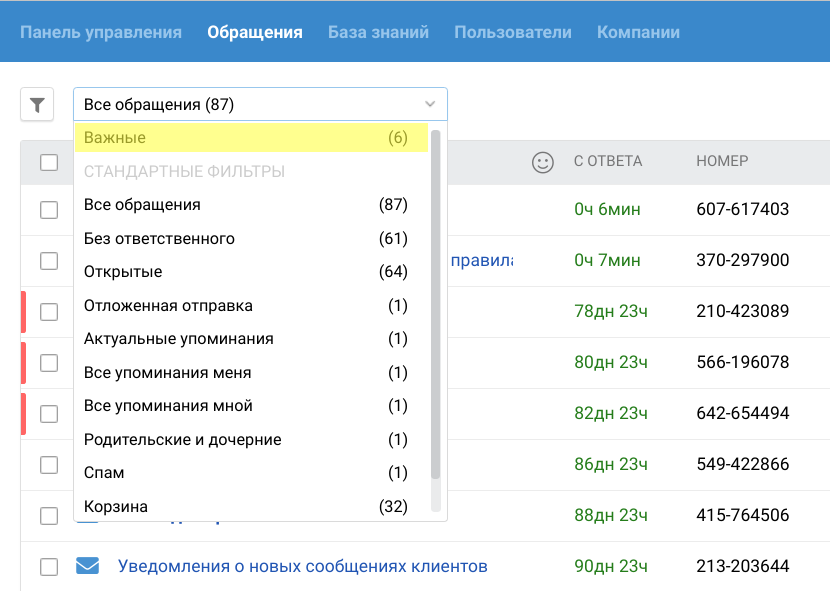Choose Все обращения (87) in filter list
The image size is (830, 591).
pos(251,205)
